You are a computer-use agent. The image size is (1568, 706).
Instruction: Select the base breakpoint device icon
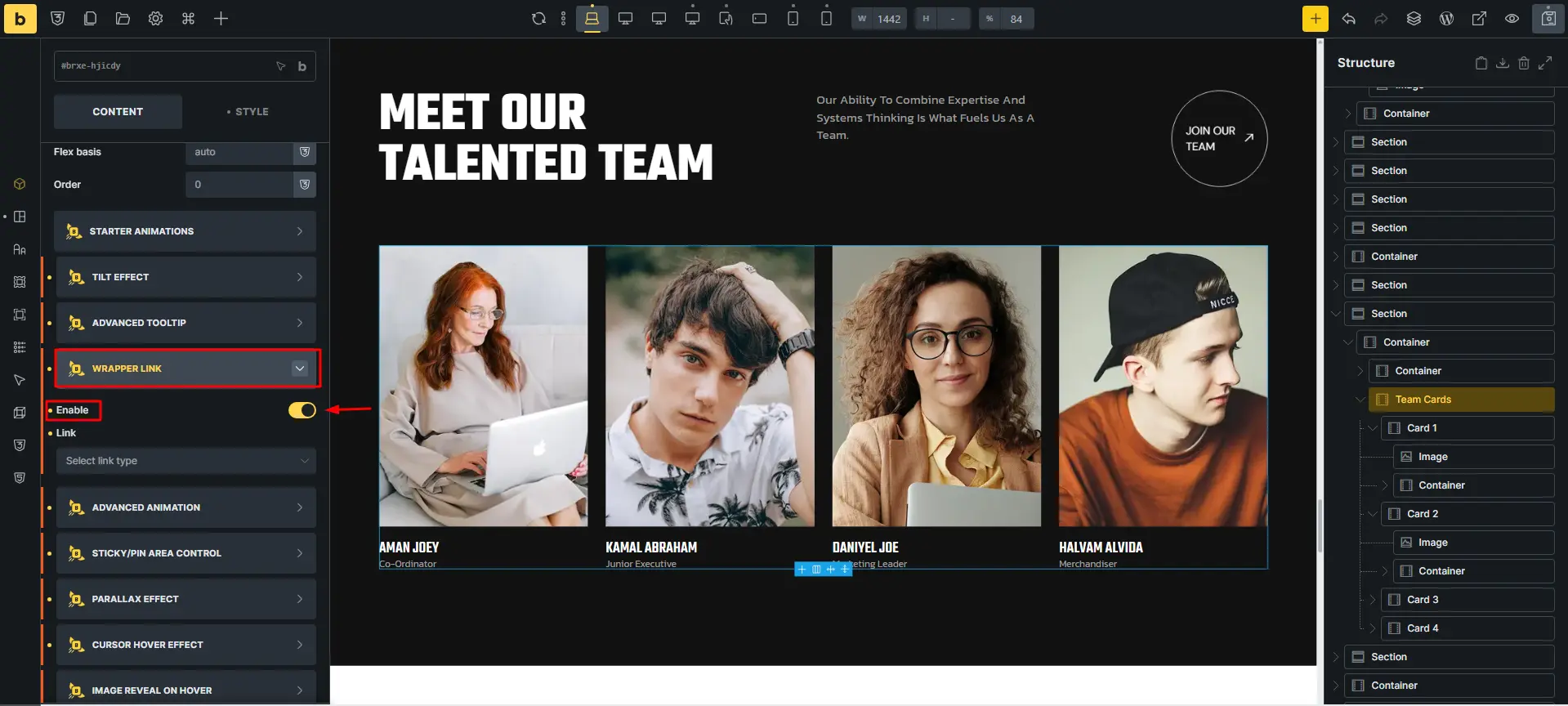click(592, 19)
